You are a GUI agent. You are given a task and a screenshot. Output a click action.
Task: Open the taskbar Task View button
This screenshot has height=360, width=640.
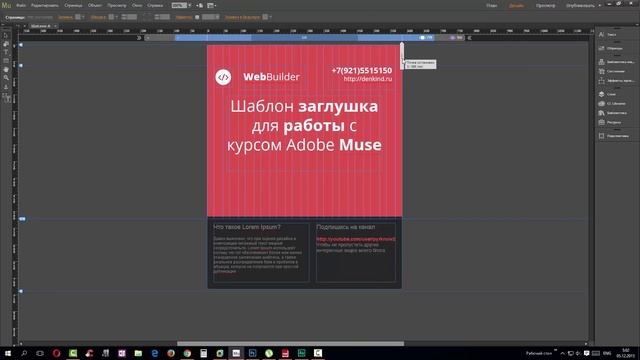coord(40,353)
